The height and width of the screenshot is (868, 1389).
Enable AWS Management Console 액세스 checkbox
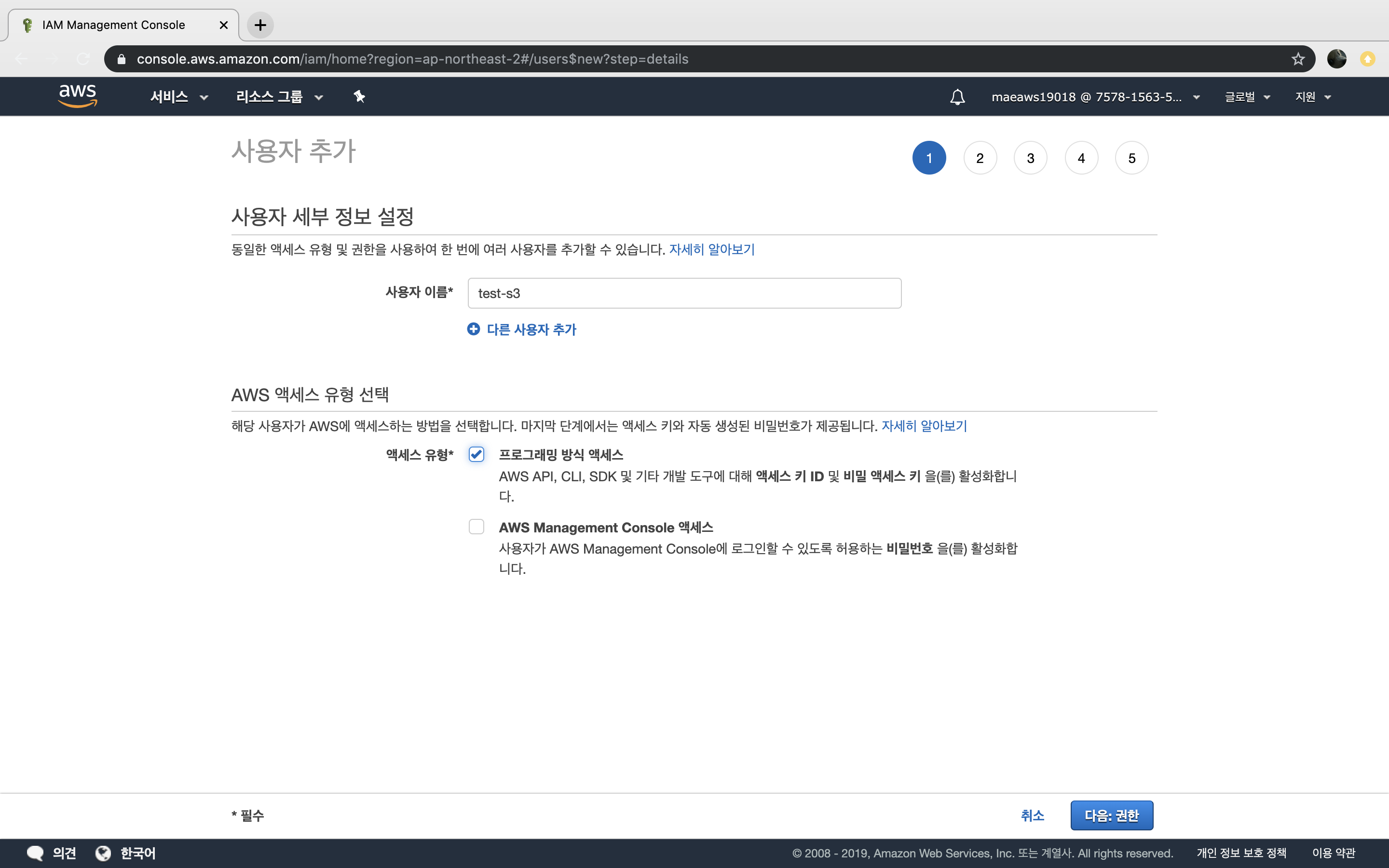pos(477,527)
